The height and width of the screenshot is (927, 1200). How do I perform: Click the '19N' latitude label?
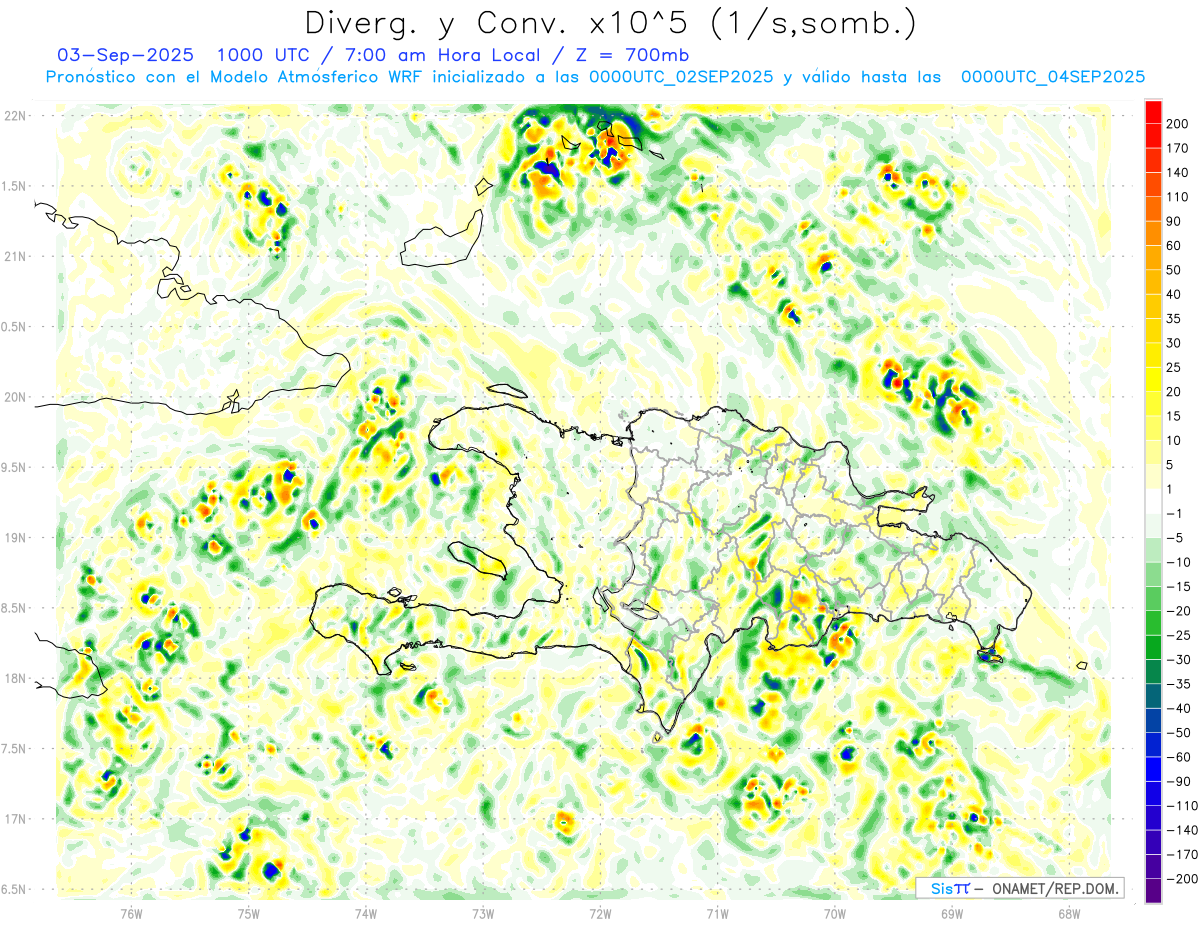coord(15,538)
